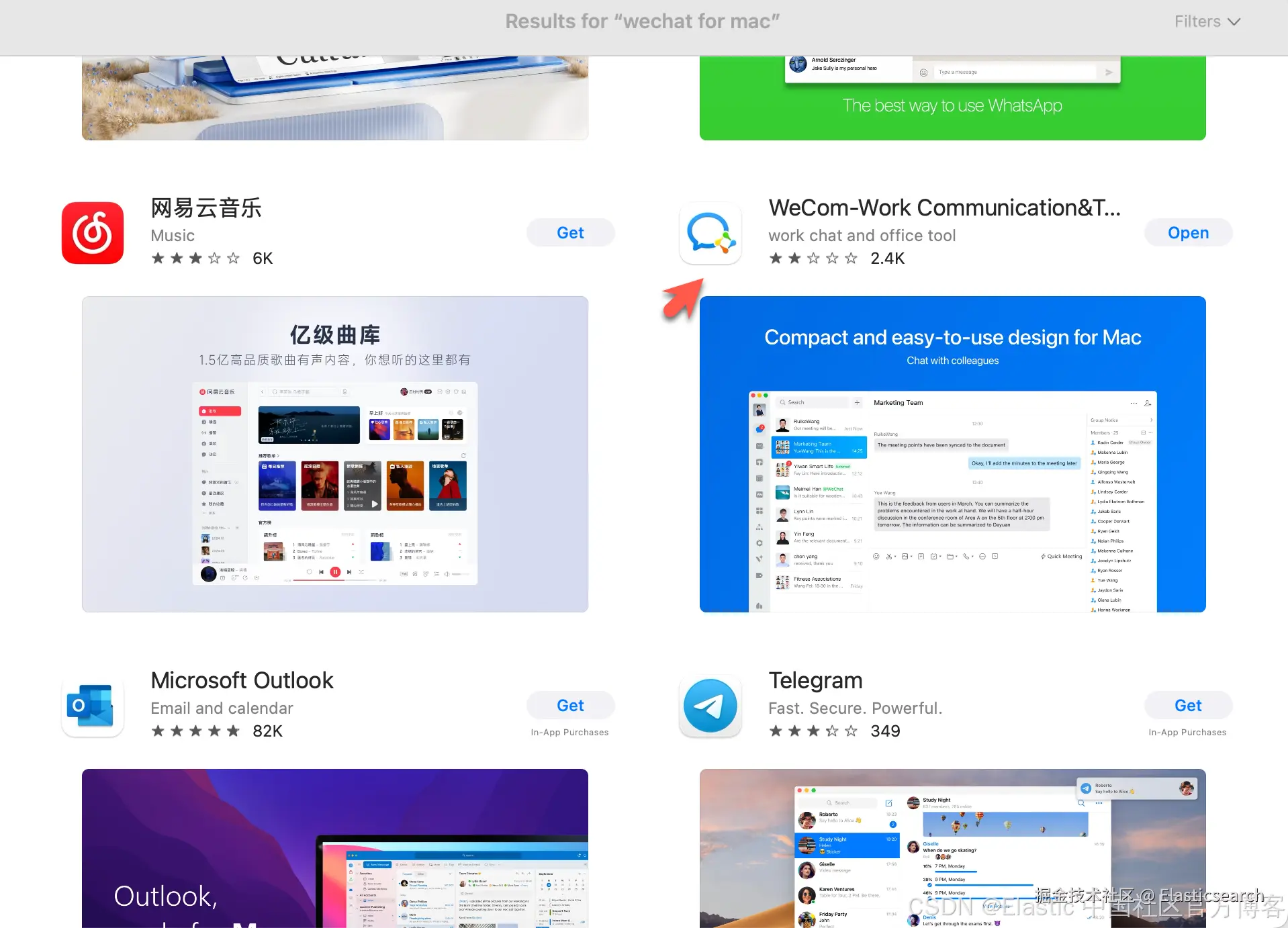View the Outlook screenshot preview
This screenshot has width=1288, height=928.
335,848
